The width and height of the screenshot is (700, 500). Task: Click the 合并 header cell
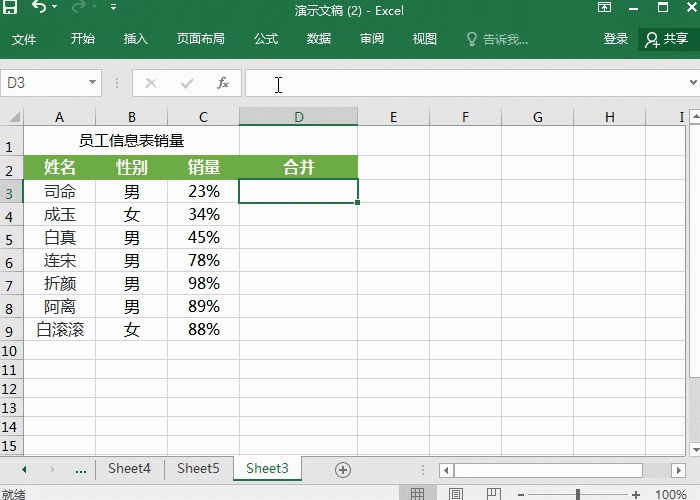click(x=299, y=167)
